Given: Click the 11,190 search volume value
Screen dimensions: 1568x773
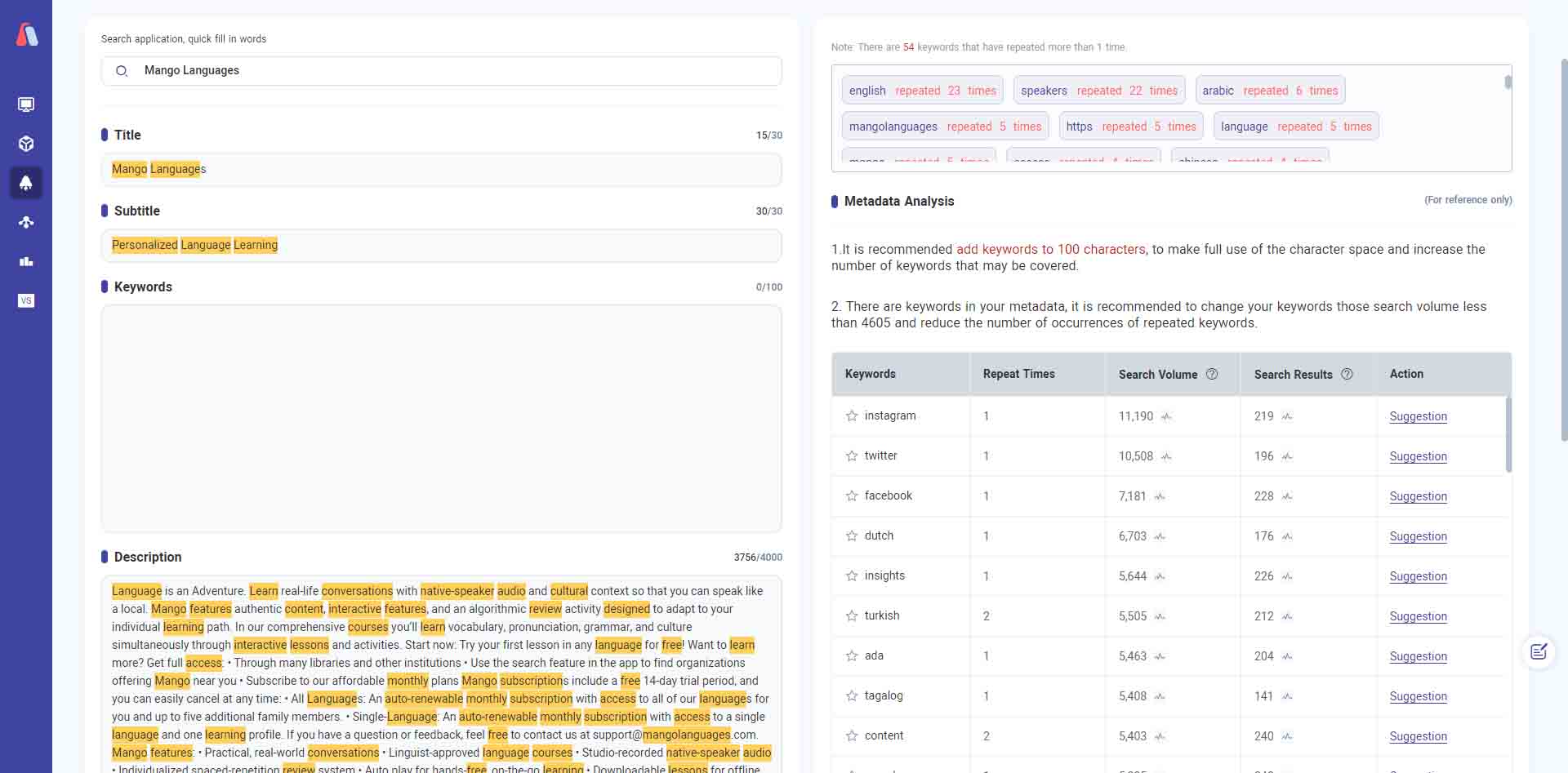Looking at the screenshot, I should (1135, 416).
